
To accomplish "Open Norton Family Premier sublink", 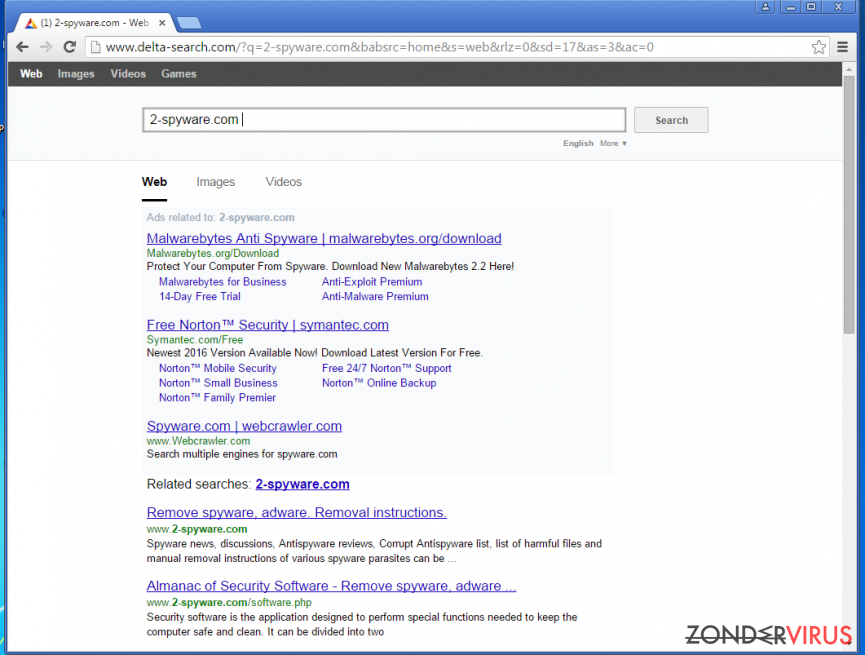I will pos(217,398).
